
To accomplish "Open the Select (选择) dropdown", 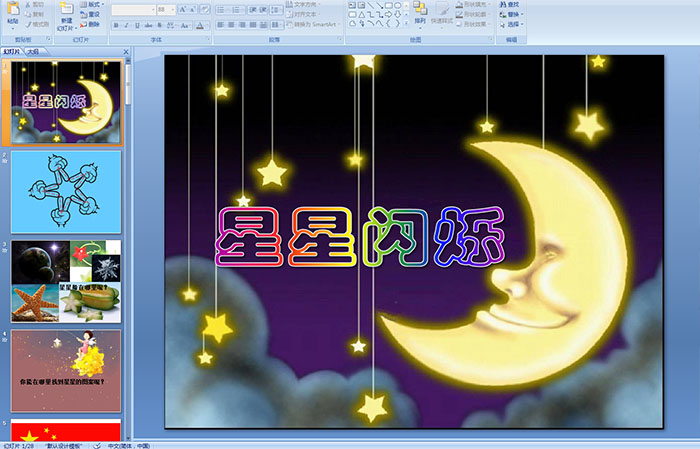I will [x=512, y=24].
